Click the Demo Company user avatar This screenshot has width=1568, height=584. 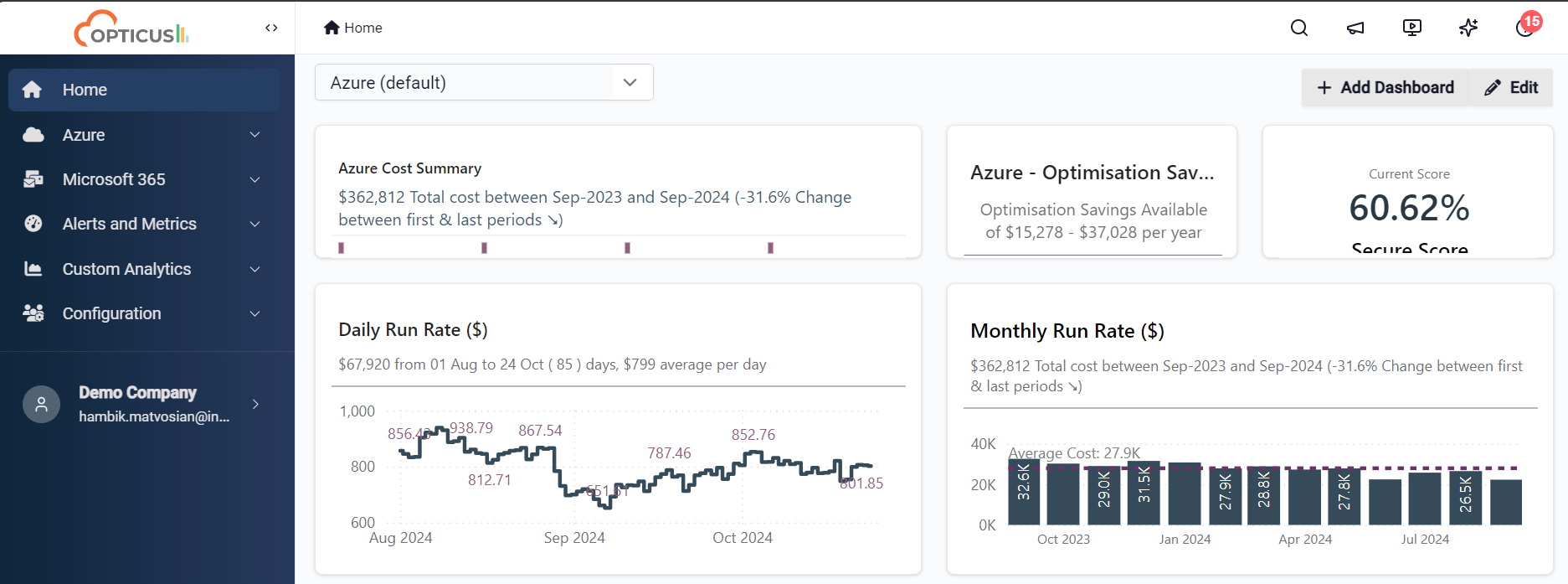pyautogui.click(x=41, y=404)
